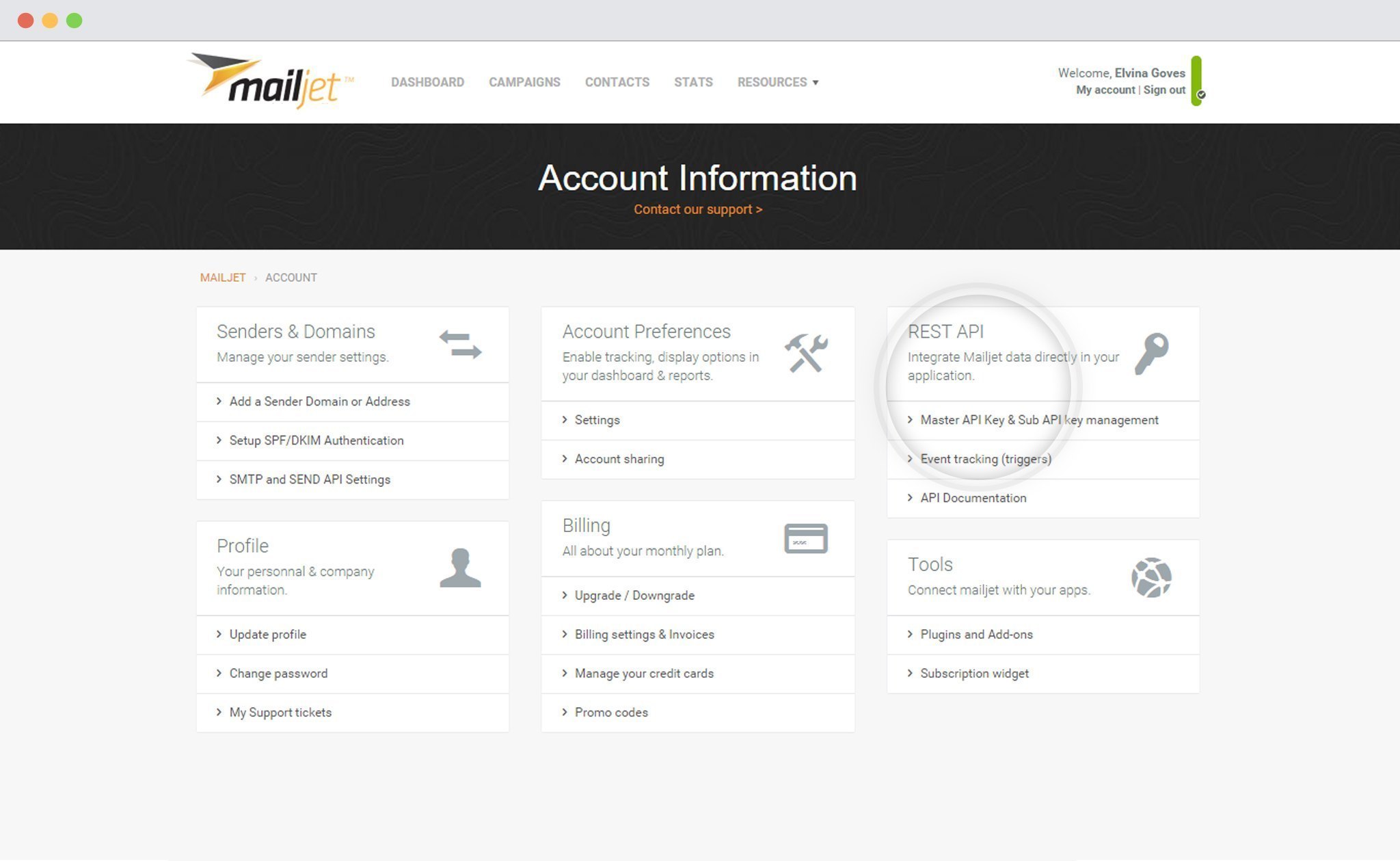Screen dimensions: 1400x861
Task: Click the yellow window minimize button
Action: tap(50, 21)
